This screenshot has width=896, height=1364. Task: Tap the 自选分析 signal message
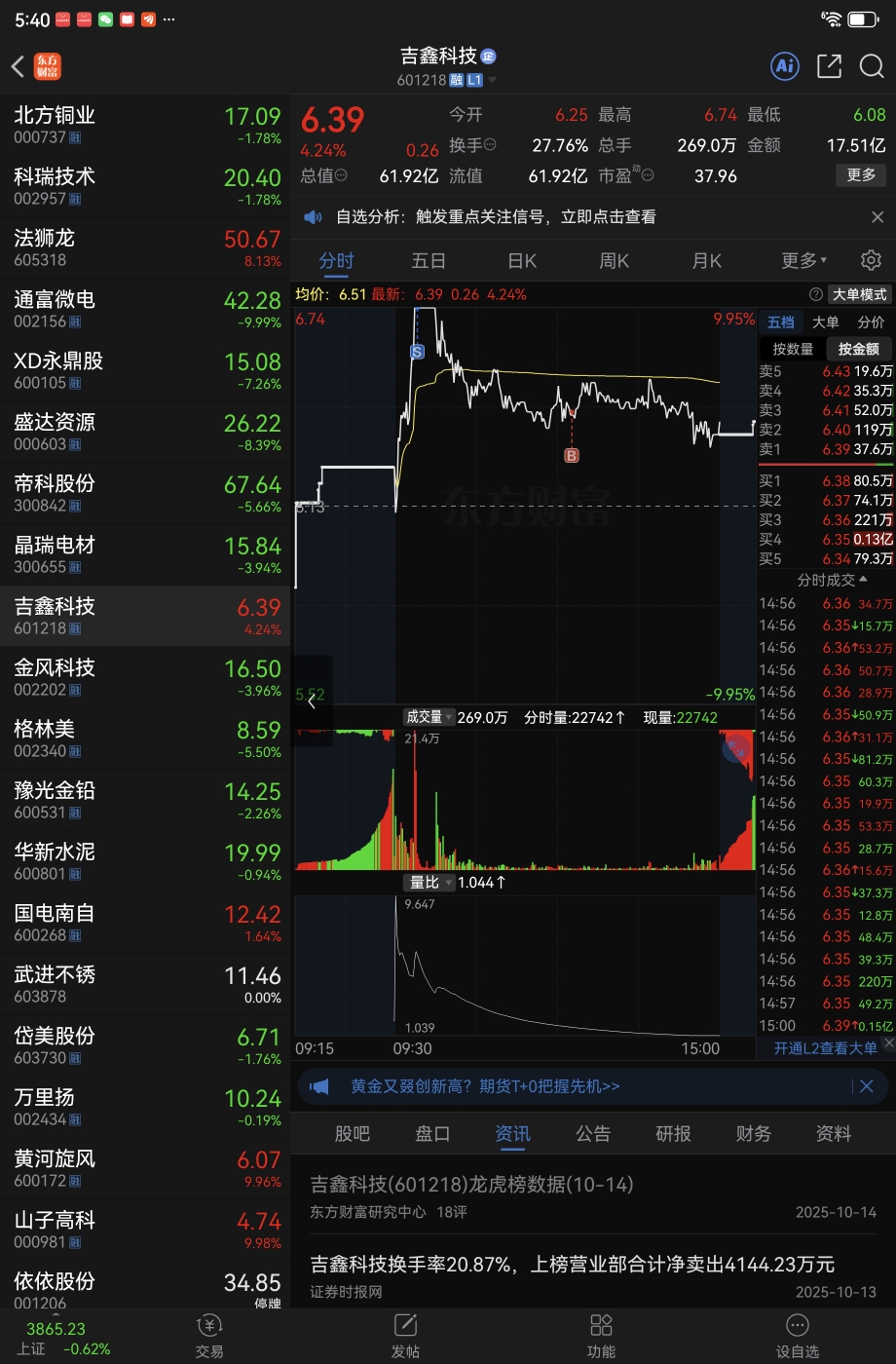tap(496, 216)
